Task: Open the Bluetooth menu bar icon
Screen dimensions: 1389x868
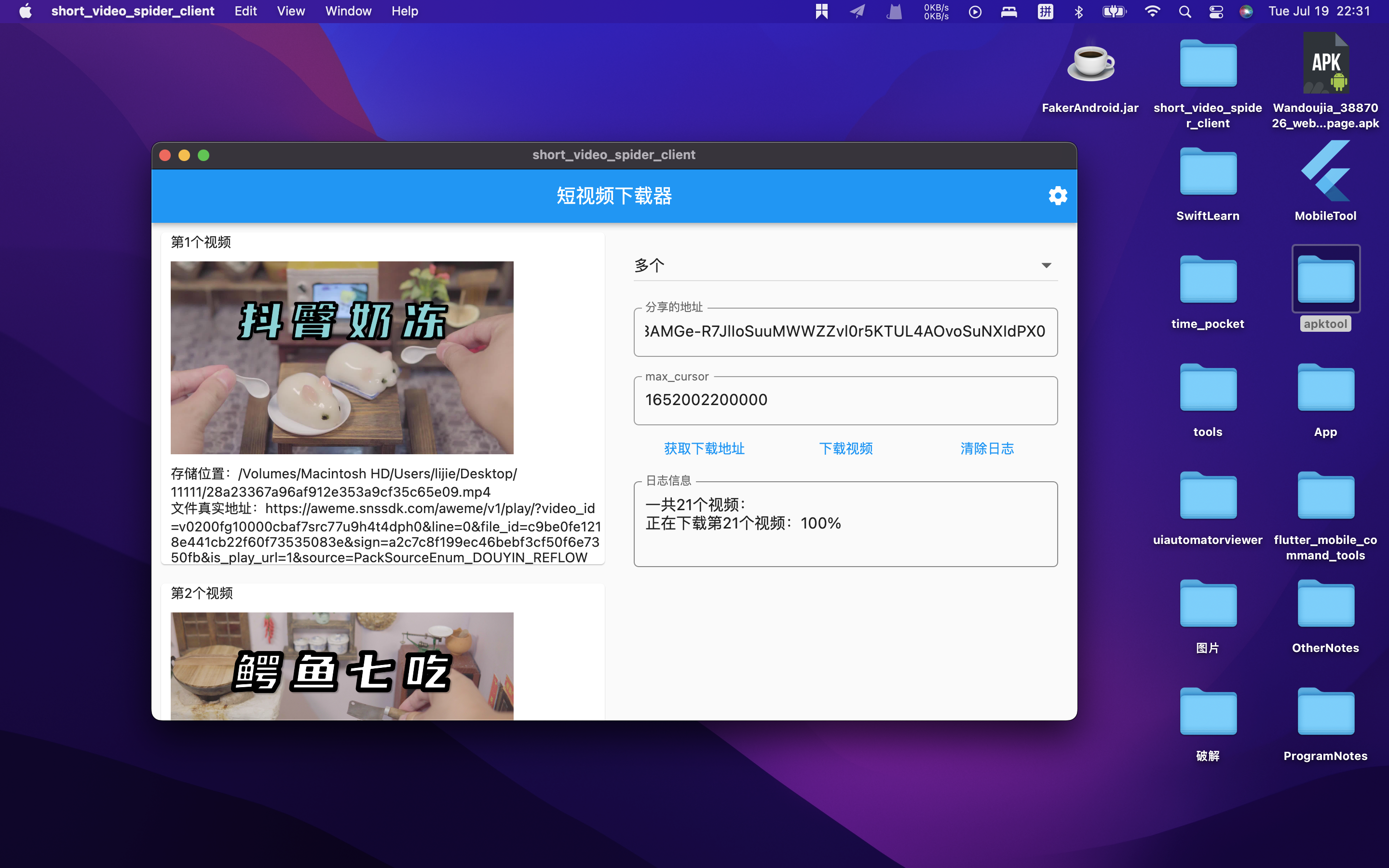Action: (x=1078, y=11)
